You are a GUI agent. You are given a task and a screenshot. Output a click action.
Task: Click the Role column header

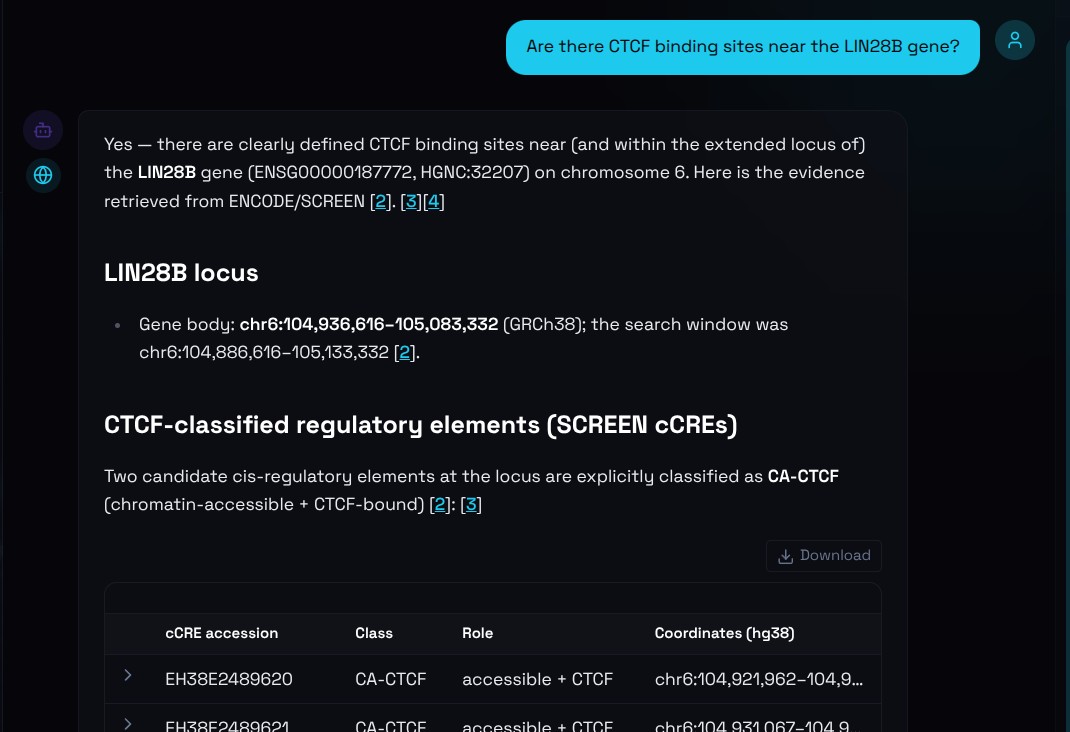[x=478, y=633]
